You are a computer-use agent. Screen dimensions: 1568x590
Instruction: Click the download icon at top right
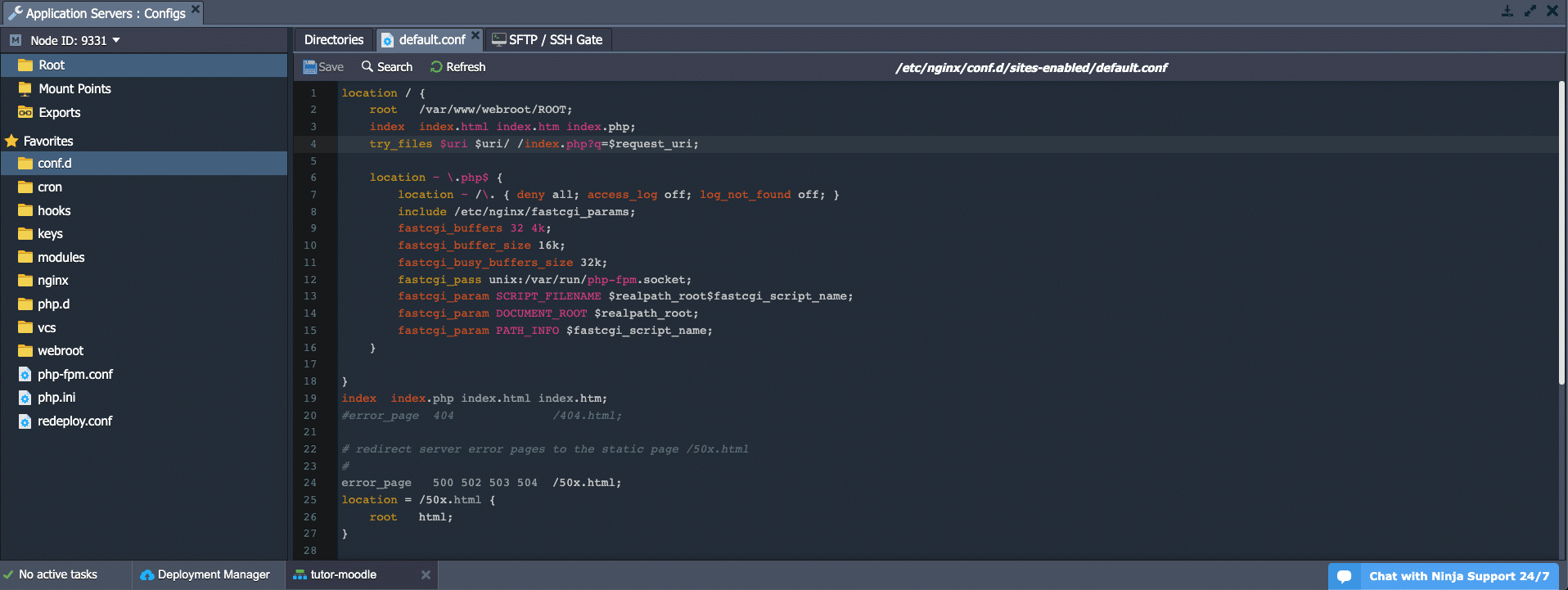pyautogui.click(x=1507, y=11)
